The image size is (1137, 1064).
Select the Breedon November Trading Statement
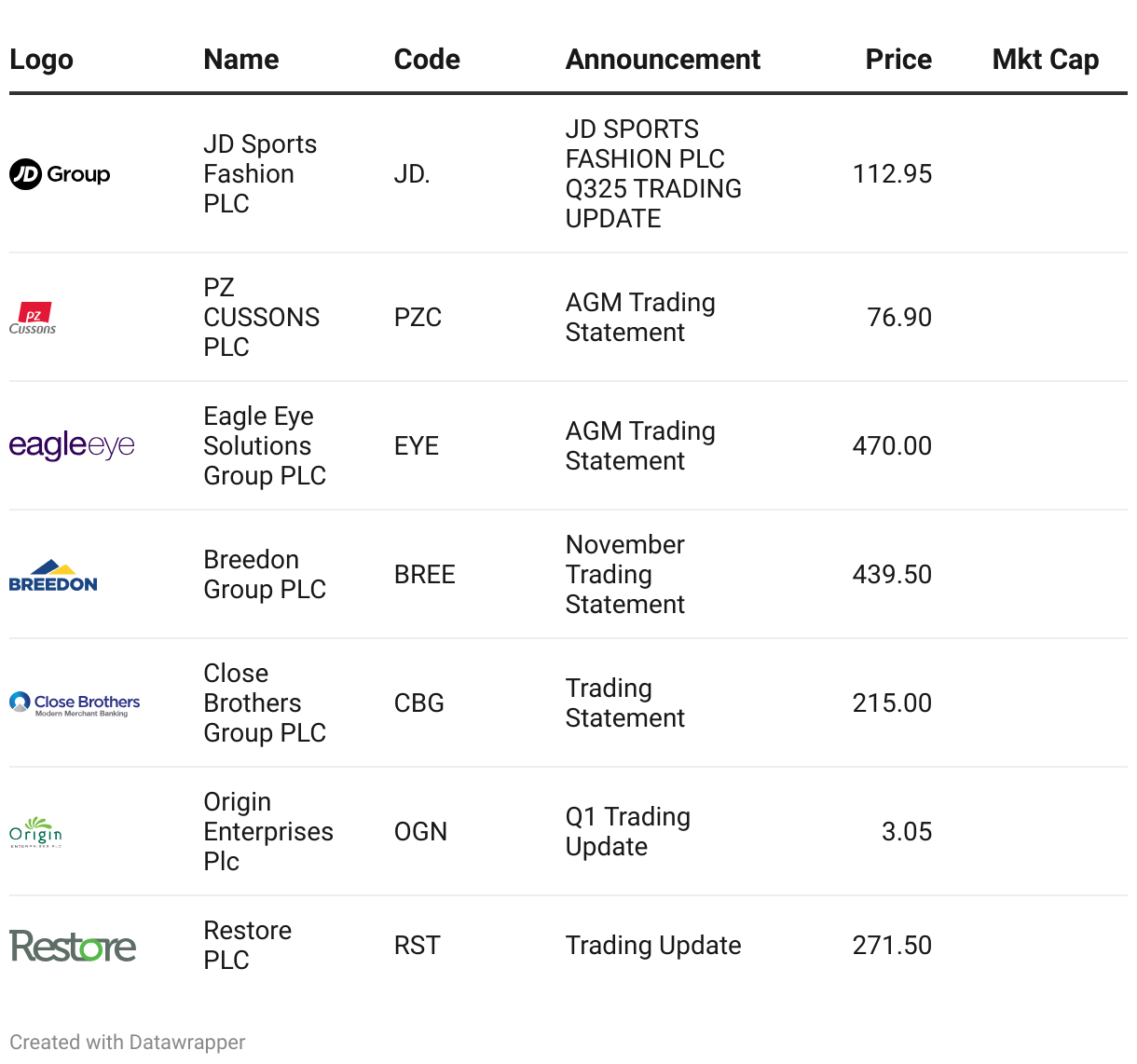[624, 575]
